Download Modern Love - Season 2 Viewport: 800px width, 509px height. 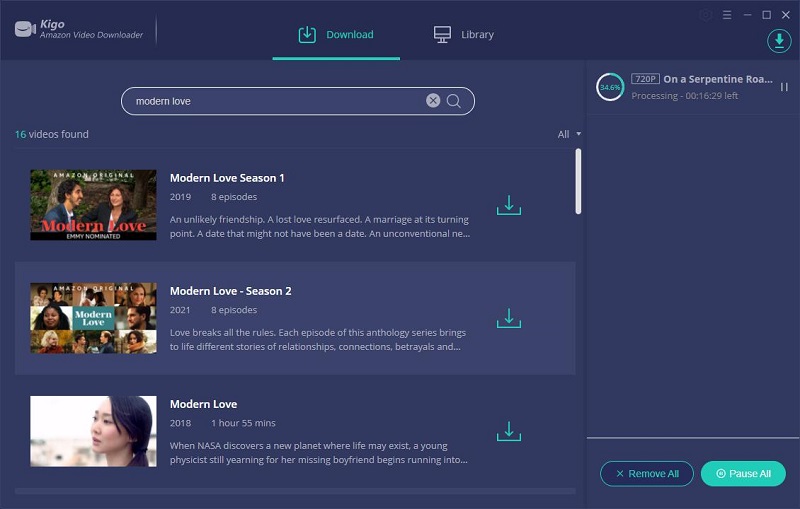pyautogui.click(x=509, y=318)
